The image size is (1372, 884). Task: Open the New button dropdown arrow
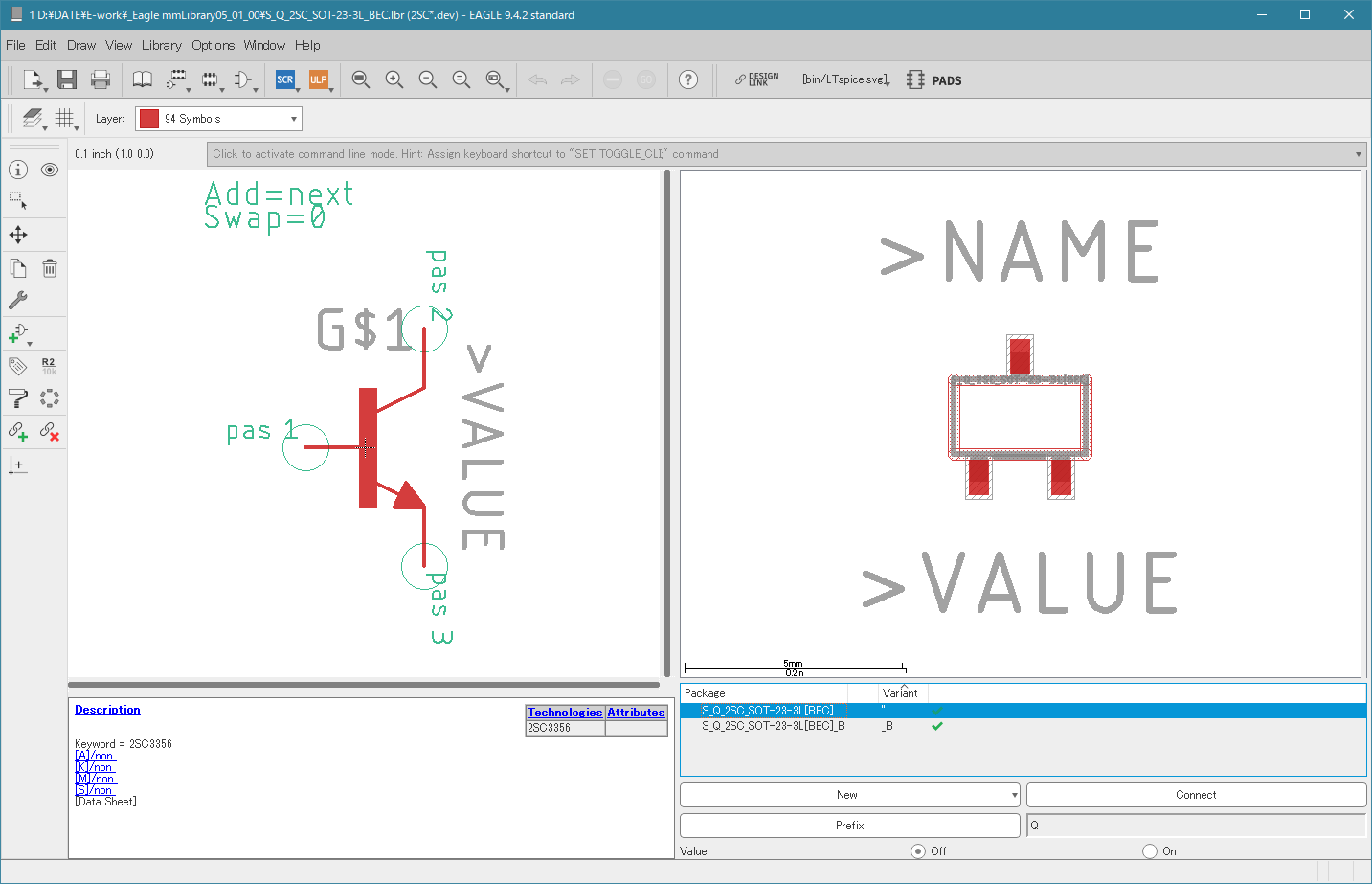pyautogui.click(x=1014, y=795)
